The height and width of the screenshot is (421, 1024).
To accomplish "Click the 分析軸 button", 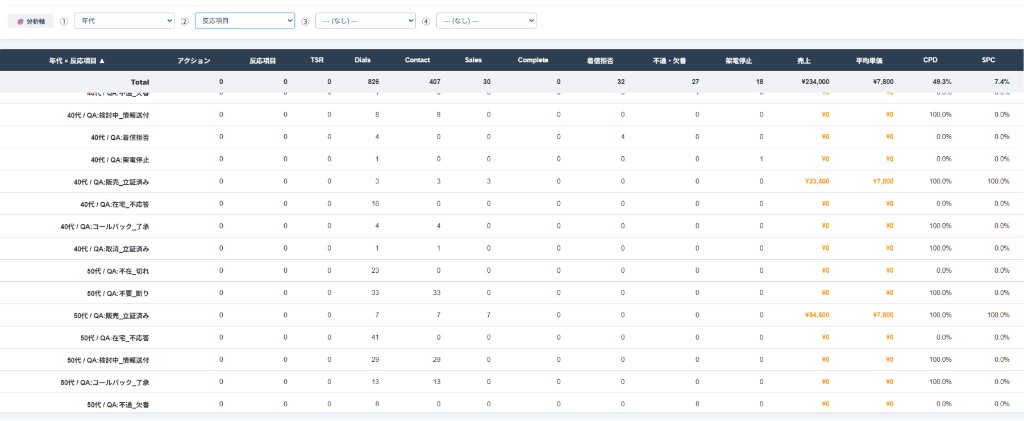I will (x=31, y=21).
